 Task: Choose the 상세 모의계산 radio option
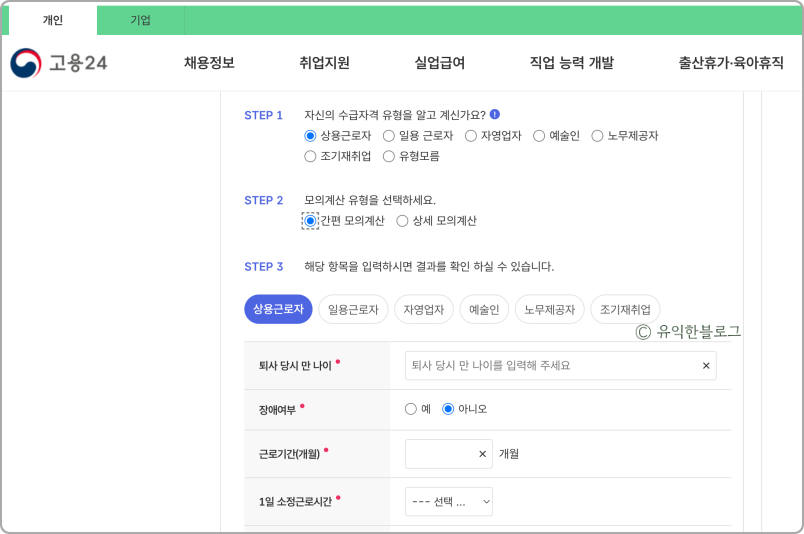(x=402, y=221)
